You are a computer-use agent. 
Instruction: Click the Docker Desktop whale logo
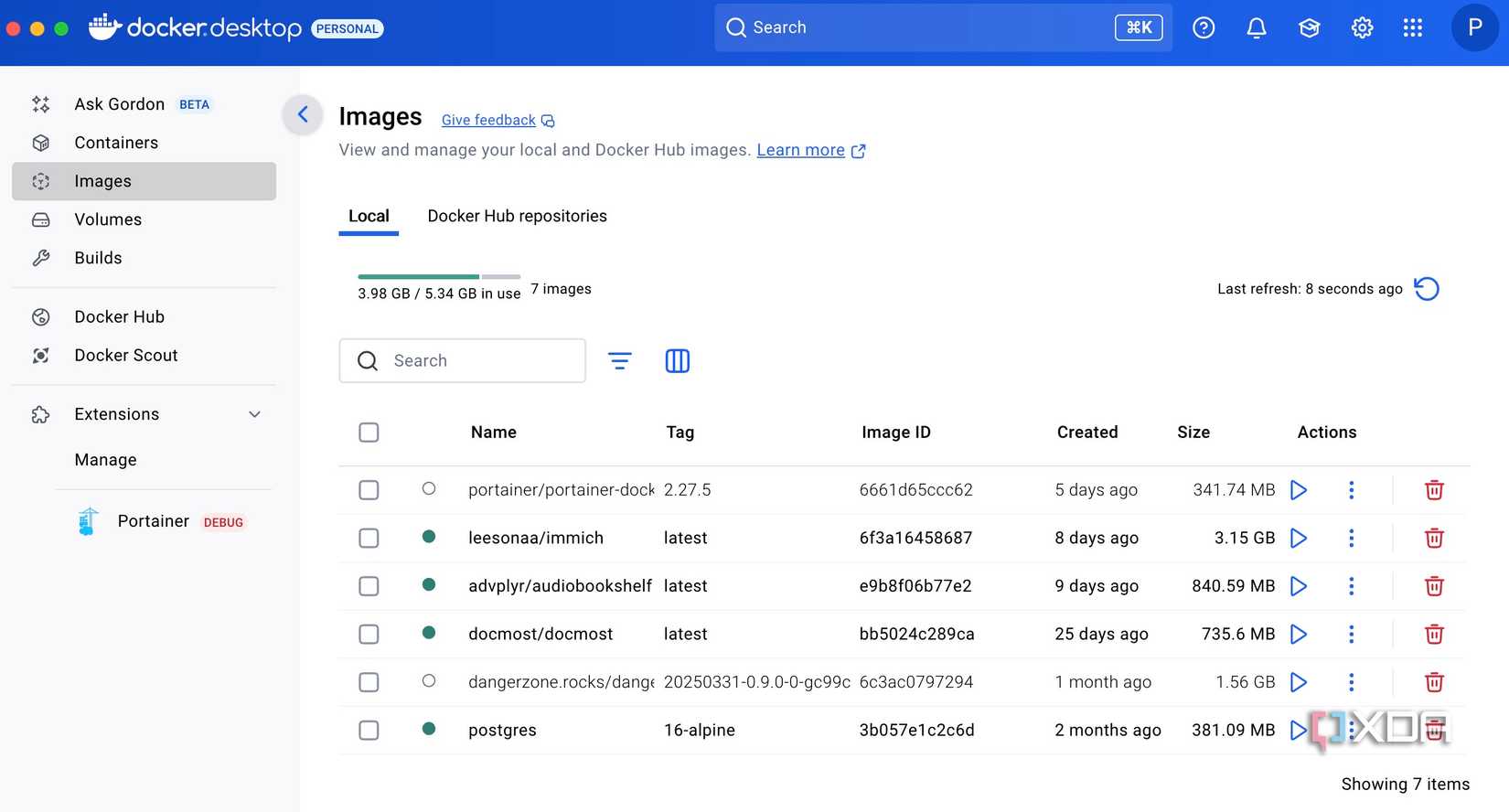104,27
